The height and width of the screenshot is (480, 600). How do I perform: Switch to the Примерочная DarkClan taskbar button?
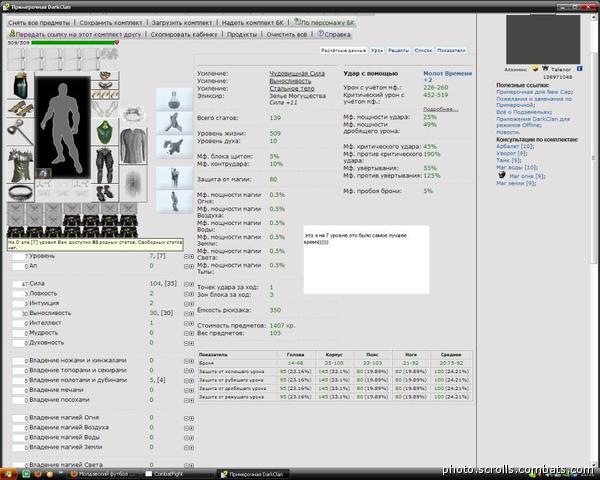coord(253,474)
